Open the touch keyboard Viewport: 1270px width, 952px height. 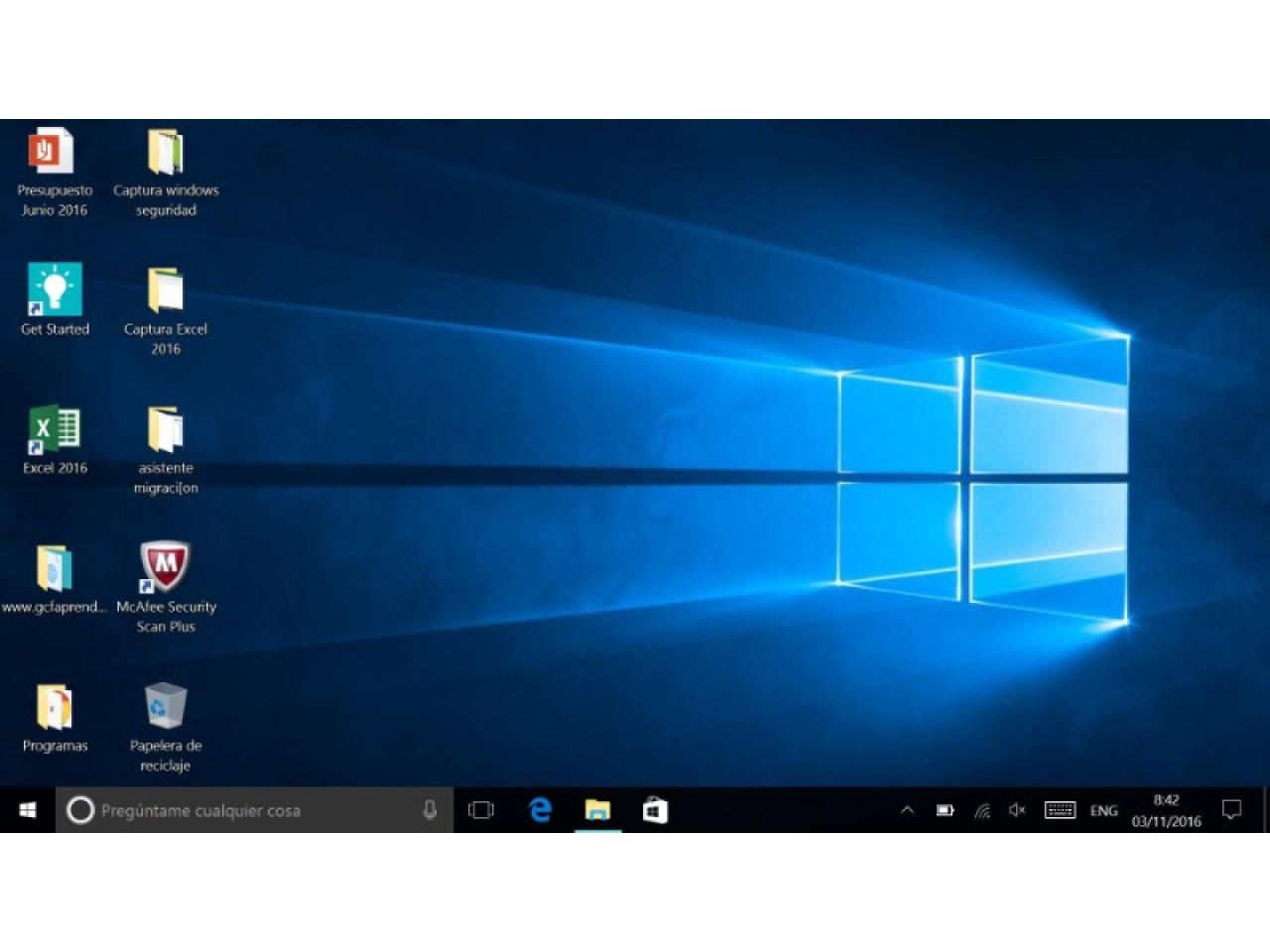pos(1060,810)
